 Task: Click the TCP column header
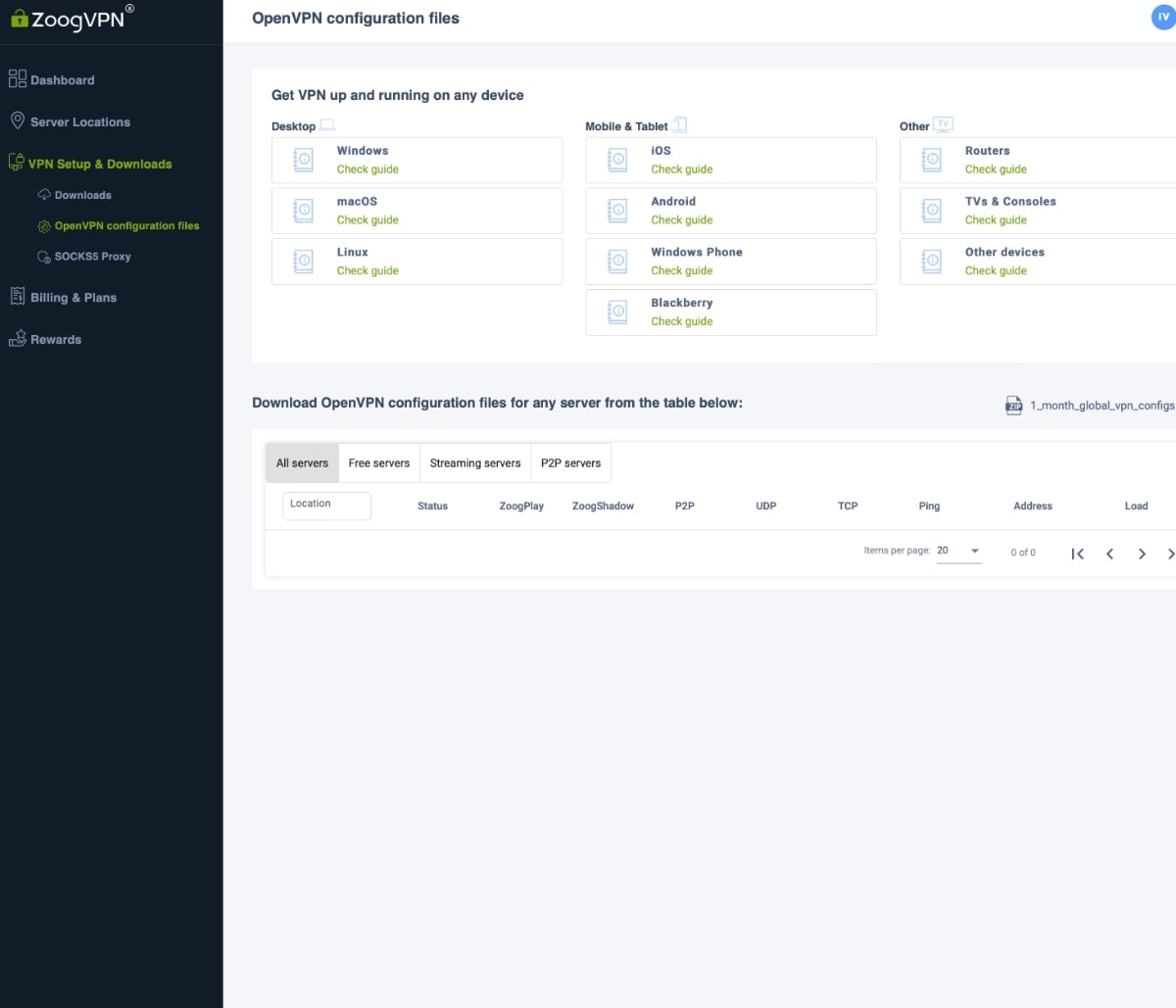point(848,506)
